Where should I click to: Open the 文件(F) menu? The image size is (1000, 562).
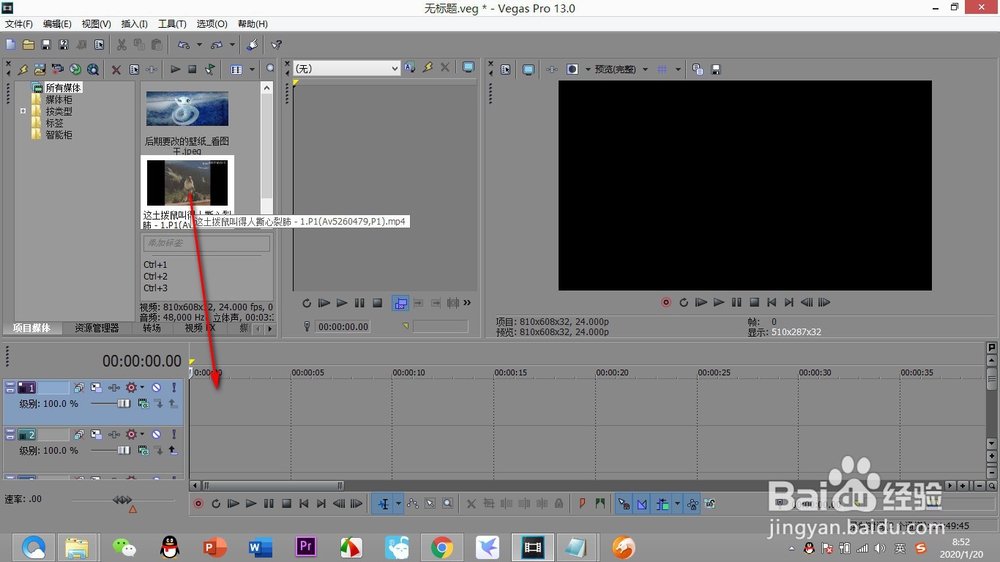pos(18,24)
